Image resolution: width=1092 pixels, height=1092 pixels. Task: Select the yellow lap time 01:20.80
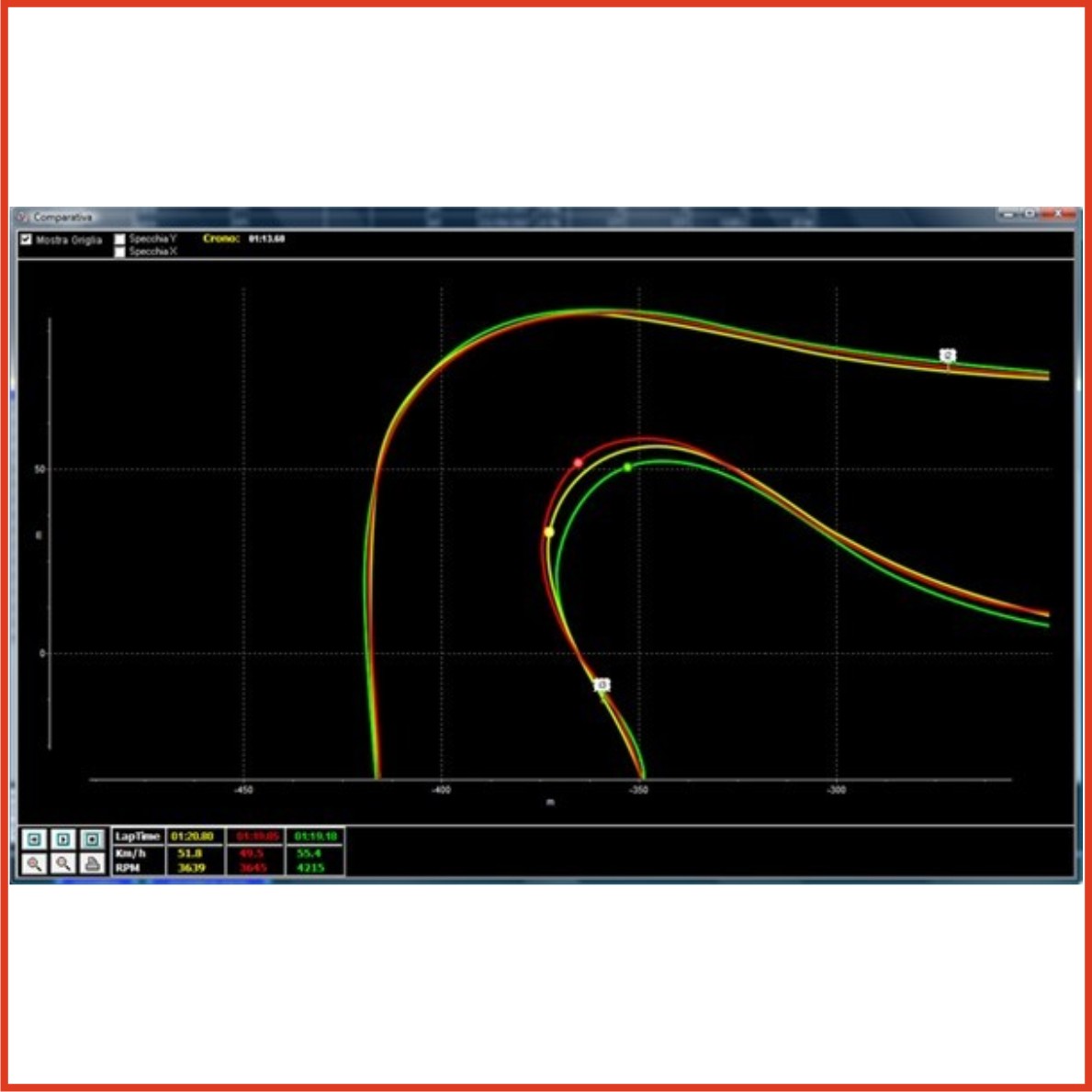pos(193,837)
